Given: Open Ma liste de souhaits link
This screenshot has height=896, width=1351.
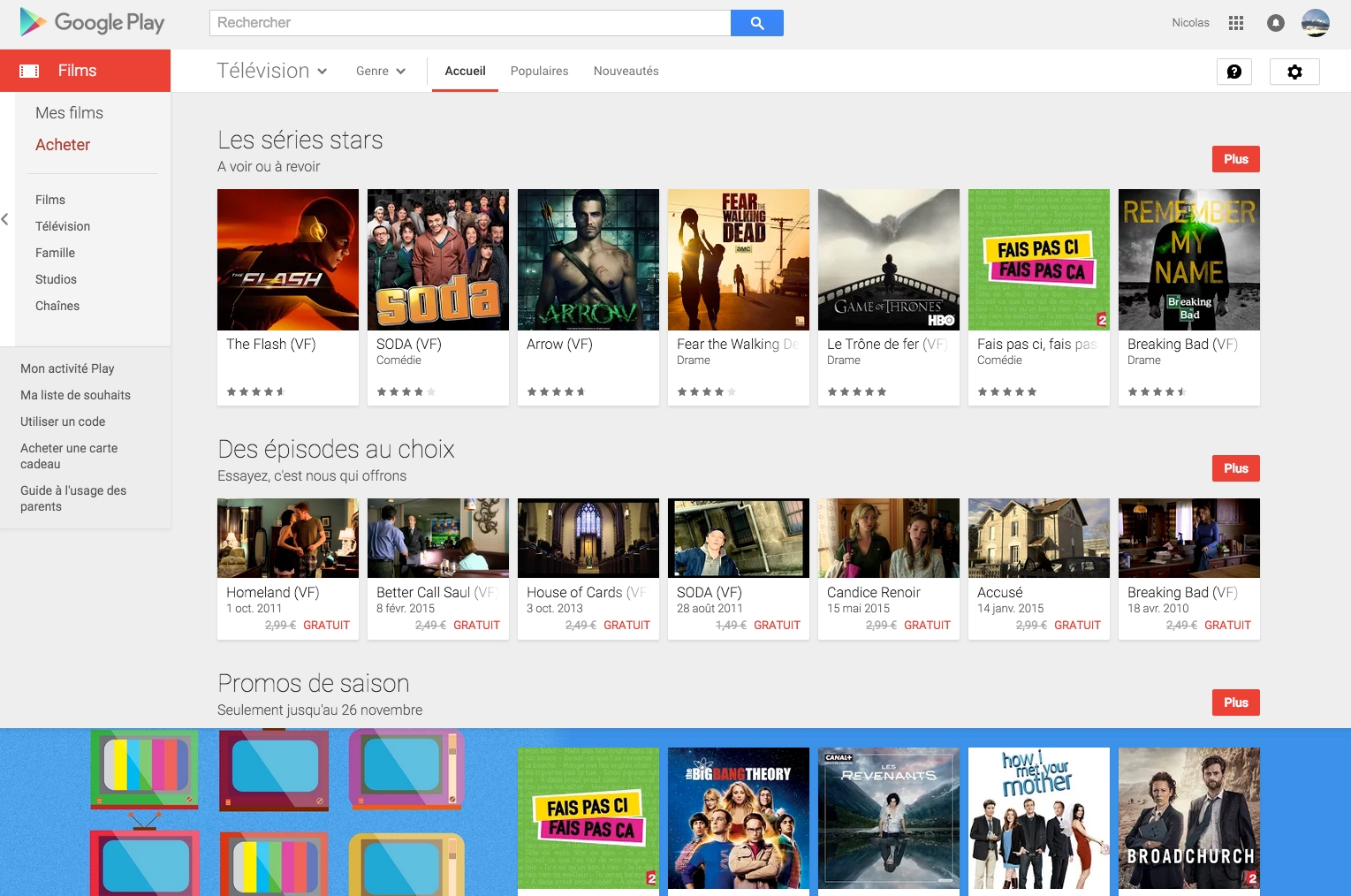Looking at the screenshot, I should 75,395.
